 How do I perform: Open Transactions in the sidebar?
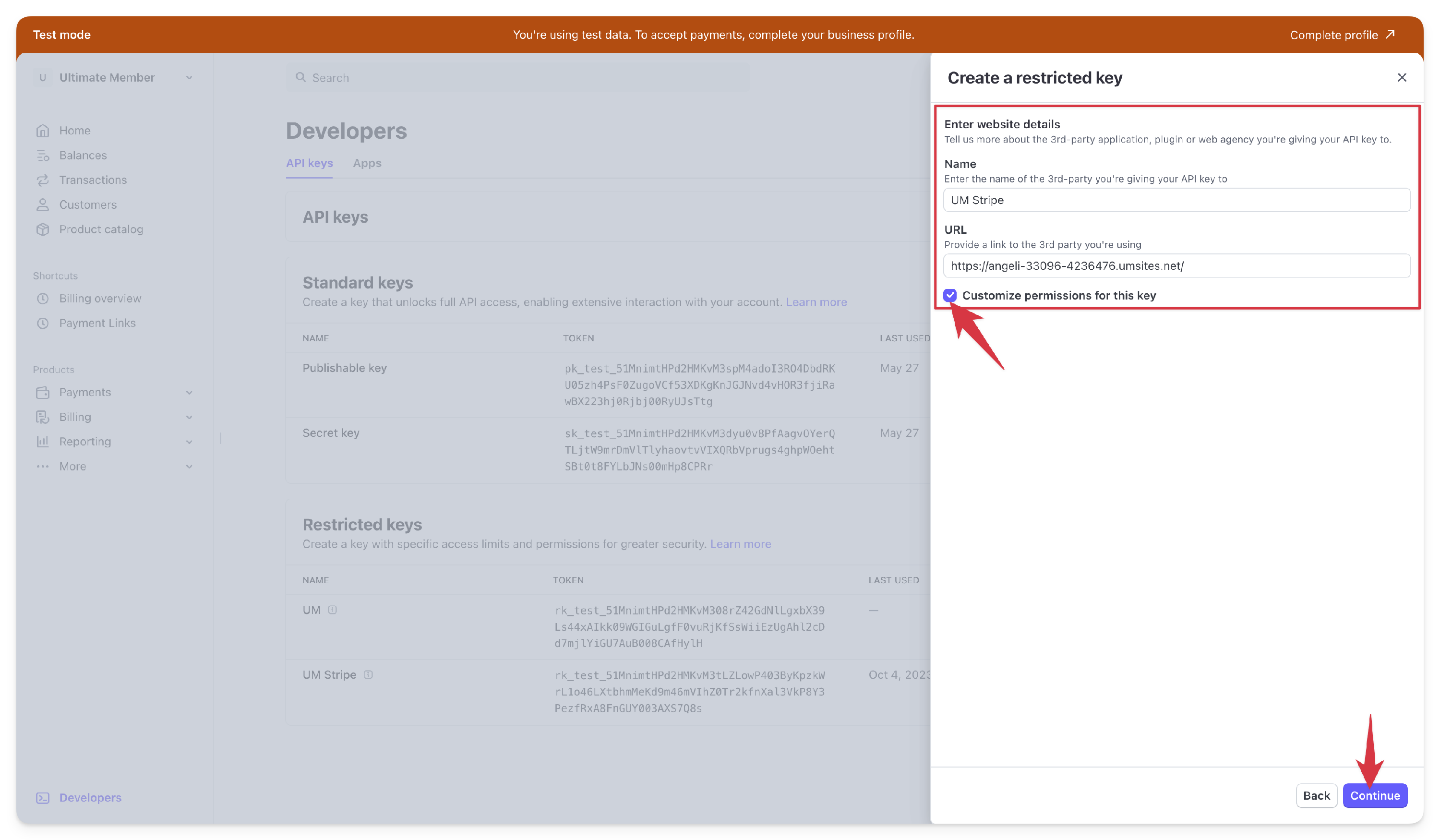coord(93,180)
